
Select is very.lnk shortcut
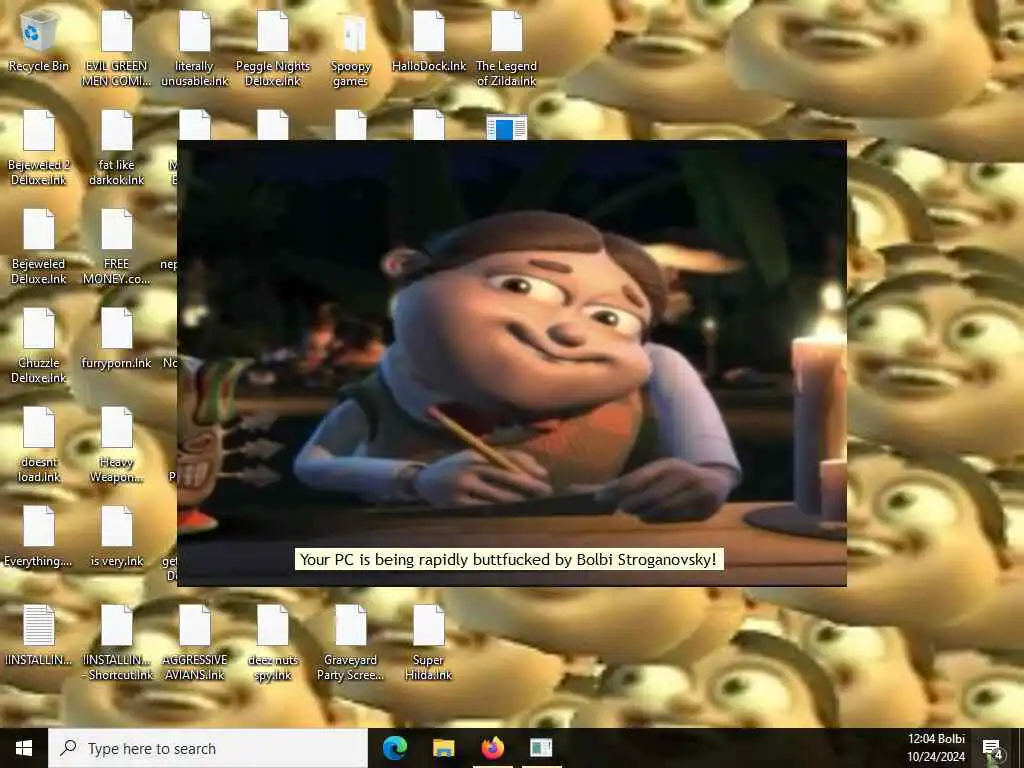[x=116, y=537]
